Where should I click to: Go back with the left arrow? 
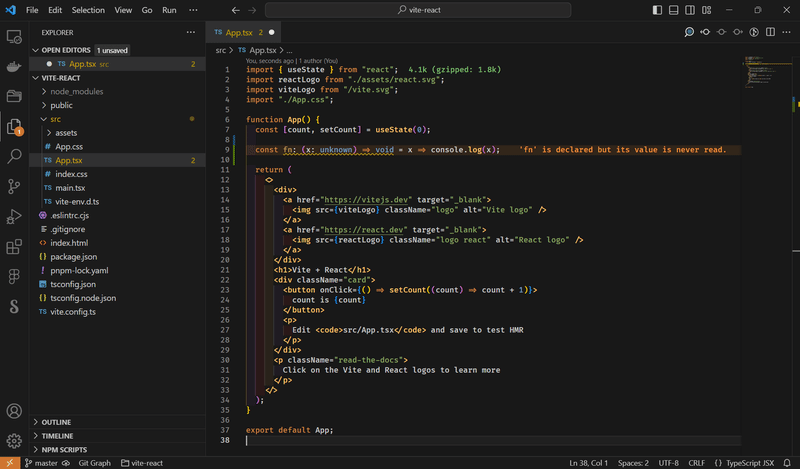click(x=235, y=10)
